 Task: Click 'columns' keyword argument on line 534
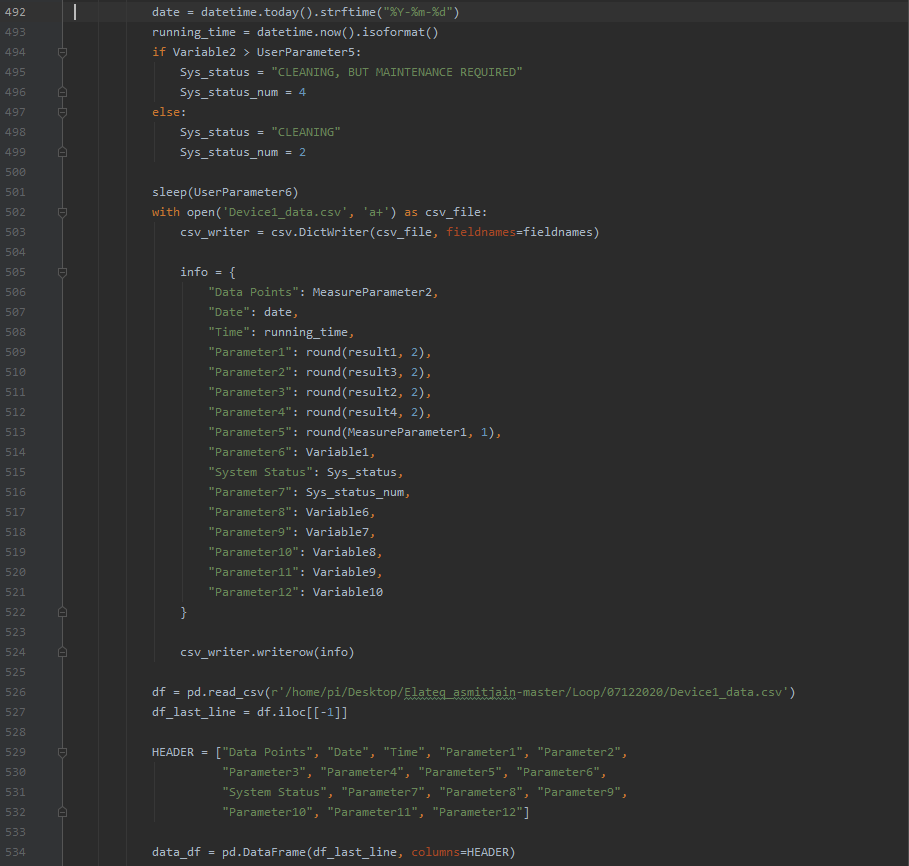435,852
